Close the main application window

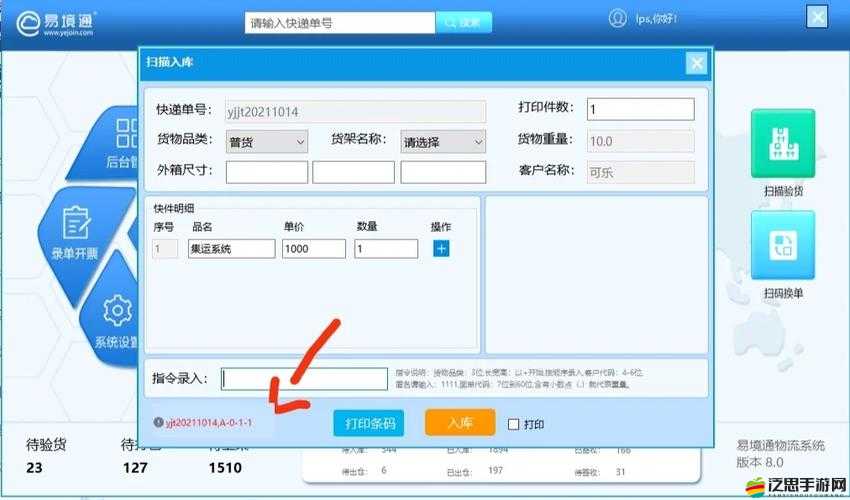point(817,17)
